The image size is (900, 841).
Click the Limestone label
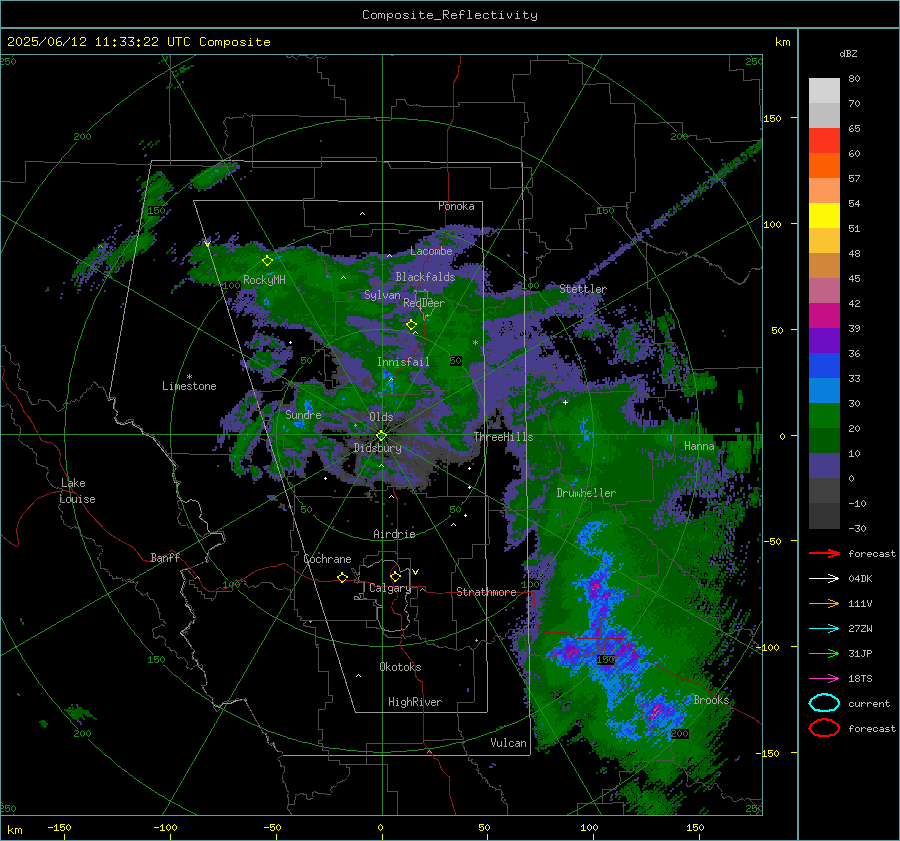[189, 386]
